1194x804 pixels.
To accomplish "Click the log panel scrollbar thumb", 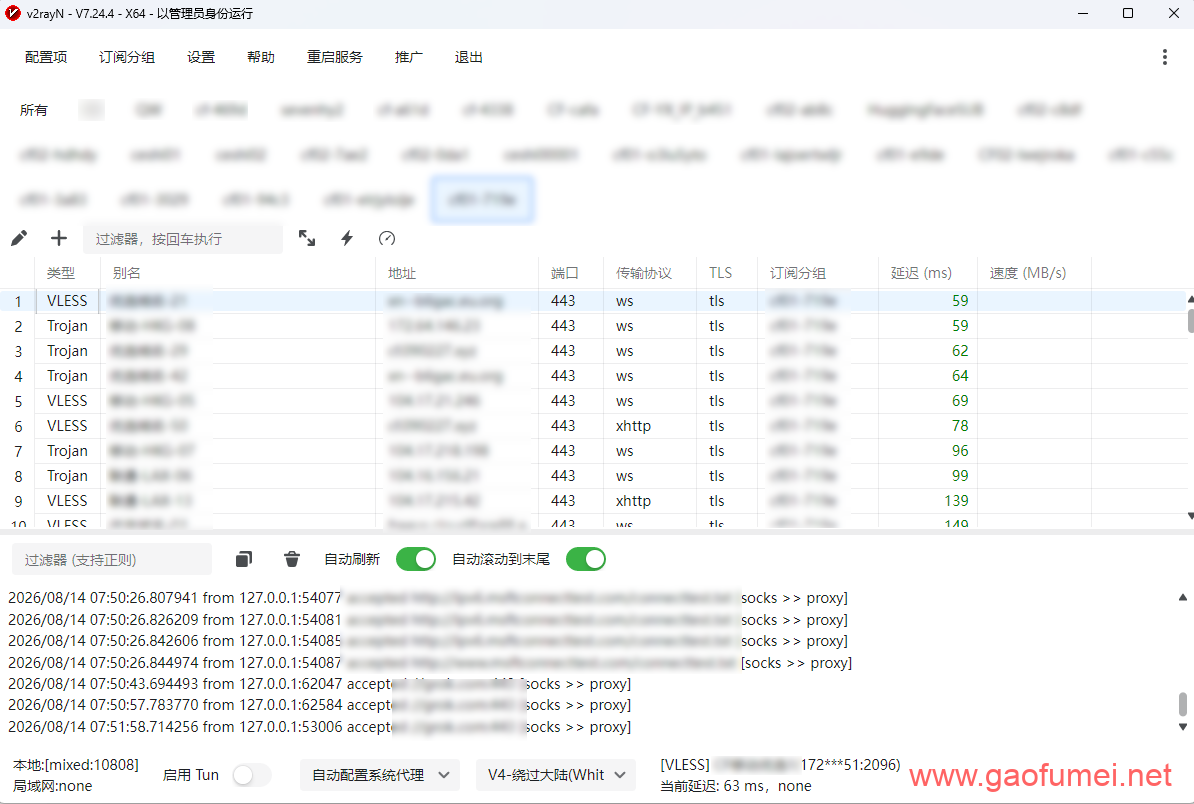I will (x=1183, y=704).
